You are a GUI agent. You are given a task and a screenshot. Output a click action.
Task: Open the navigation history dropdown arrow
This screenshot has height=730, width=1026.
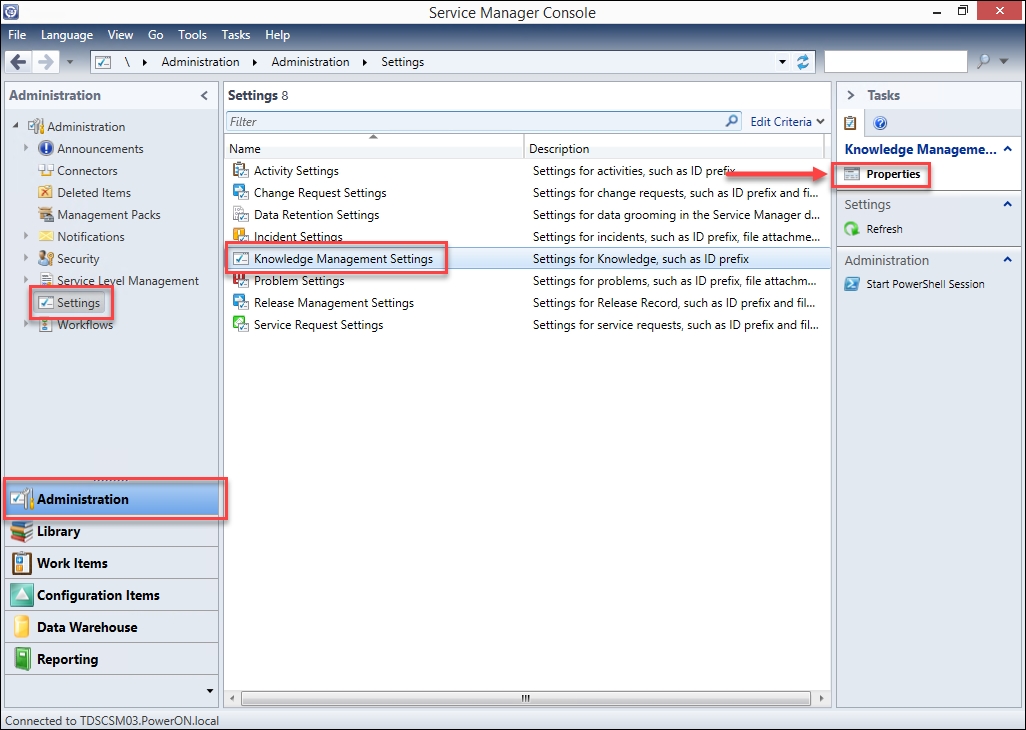click(x=70, y=63)
